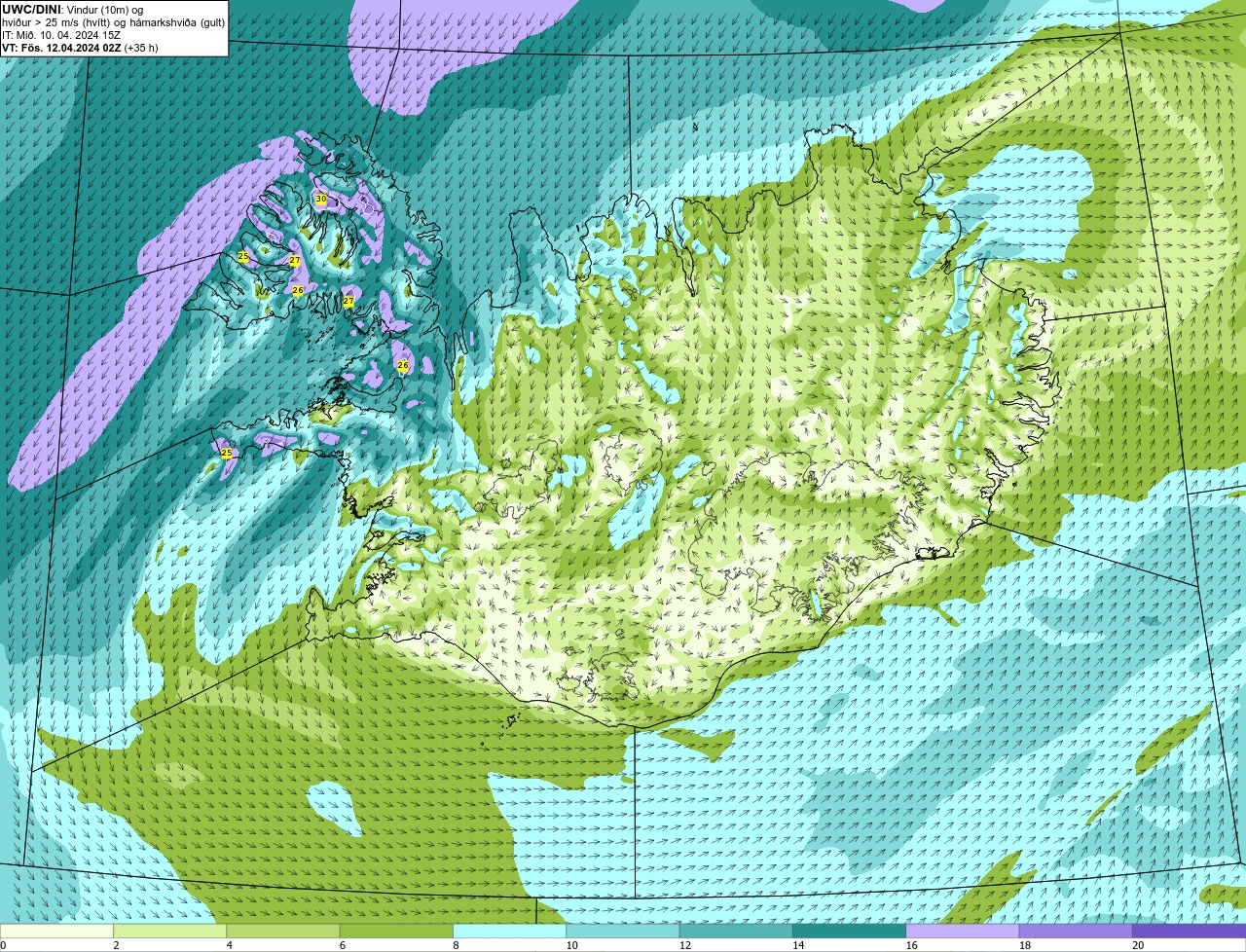Click the '2' tick label on the color scale
Viewport: 1246px width, 952px height.
pos(116,945)
